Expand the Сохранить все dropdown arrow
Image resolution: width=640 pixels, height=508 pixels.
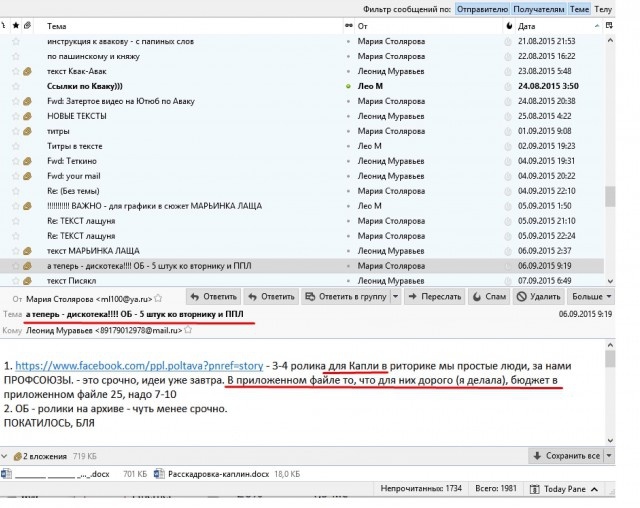pyautogui.click(x=609, y=455)
